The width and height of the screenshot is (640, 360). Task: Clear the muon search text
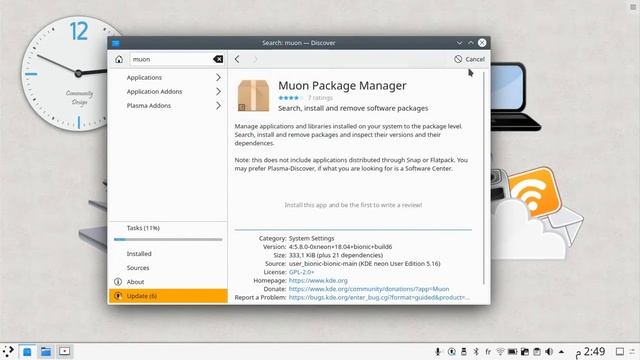click(x=218, y=59)
